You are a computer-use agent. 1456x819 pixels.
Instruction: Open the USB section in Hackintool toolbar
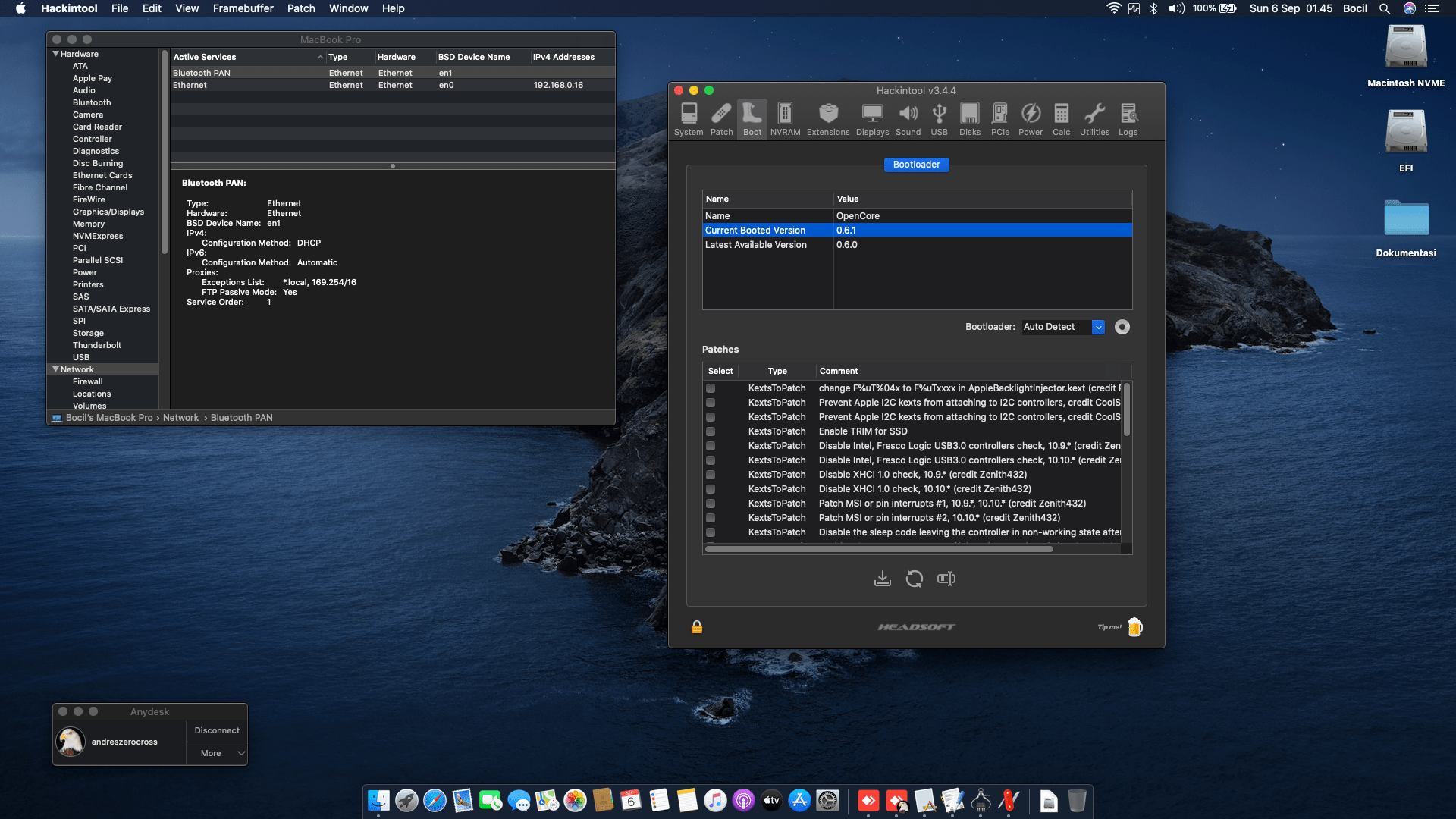click(x=939, y=119)
